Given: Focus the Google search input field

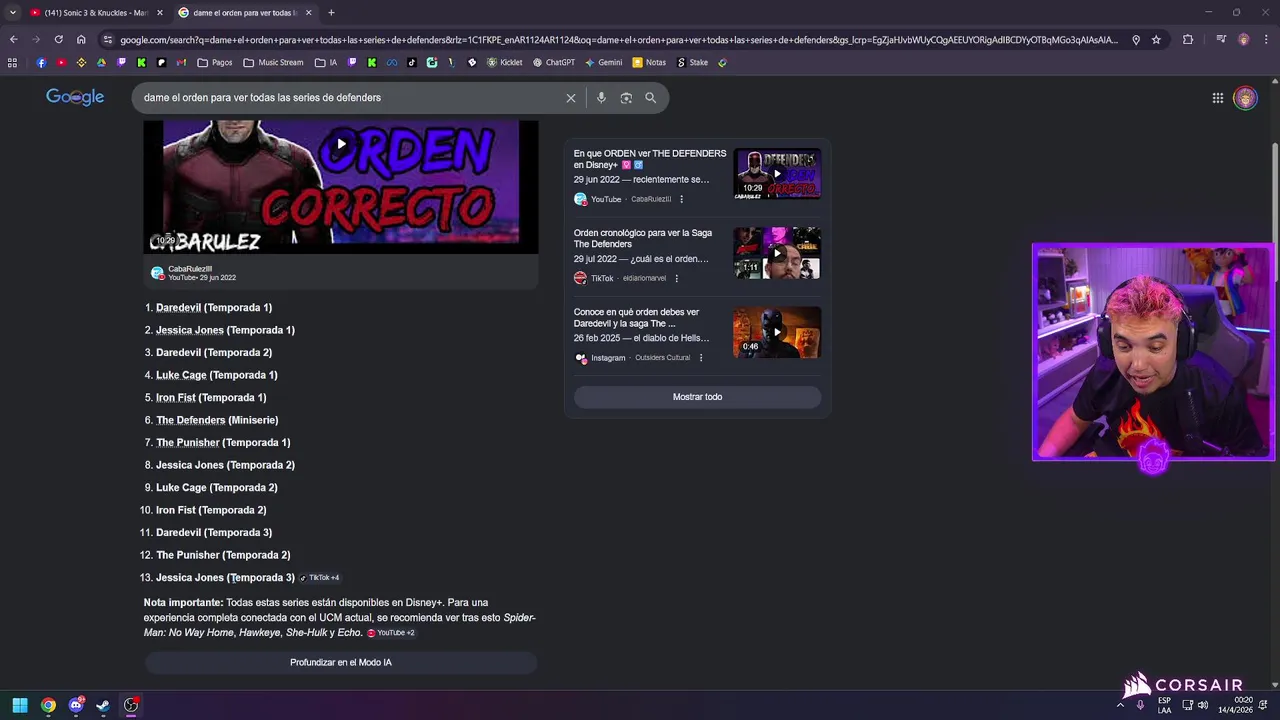Looking at the screenshot, I should pos(350,98).
